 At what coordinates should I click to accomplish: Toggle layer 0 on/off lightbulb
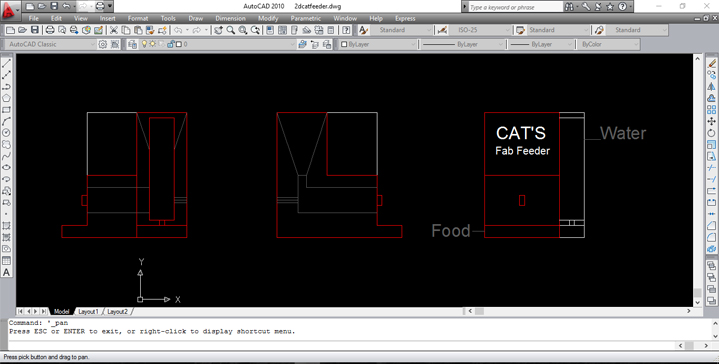pos(144,44)
